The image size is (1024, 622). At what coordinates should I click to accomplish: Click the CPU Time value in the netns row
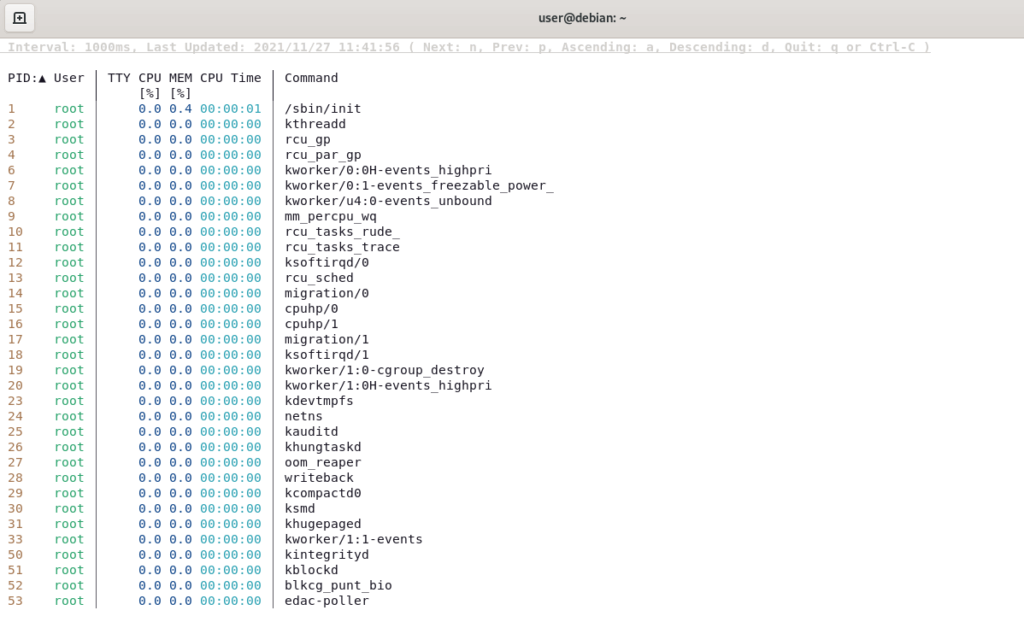pos(231,416)
